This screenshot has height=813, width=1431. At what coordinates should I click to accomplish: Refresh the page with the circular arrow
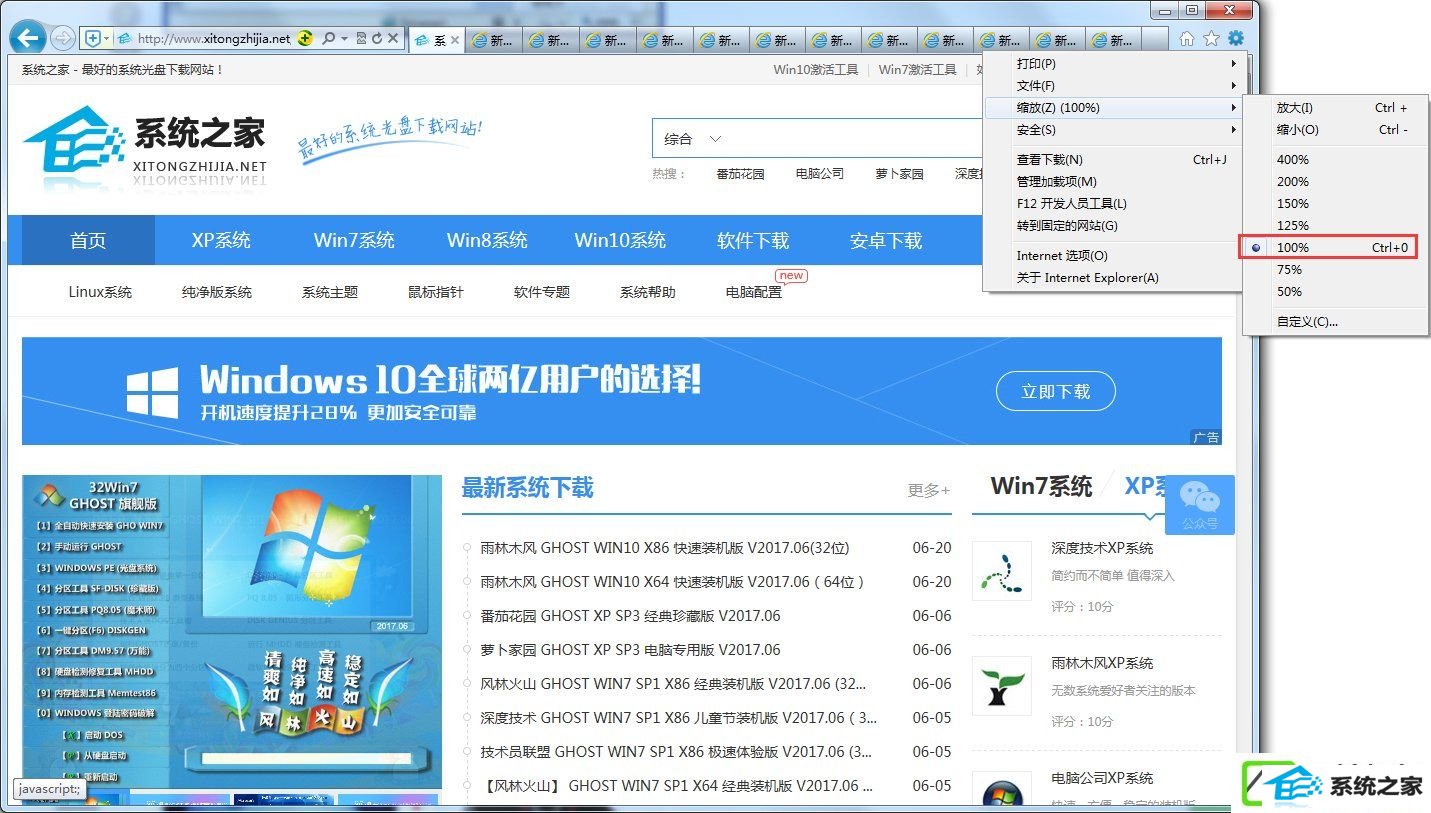(x=377, y=39)
